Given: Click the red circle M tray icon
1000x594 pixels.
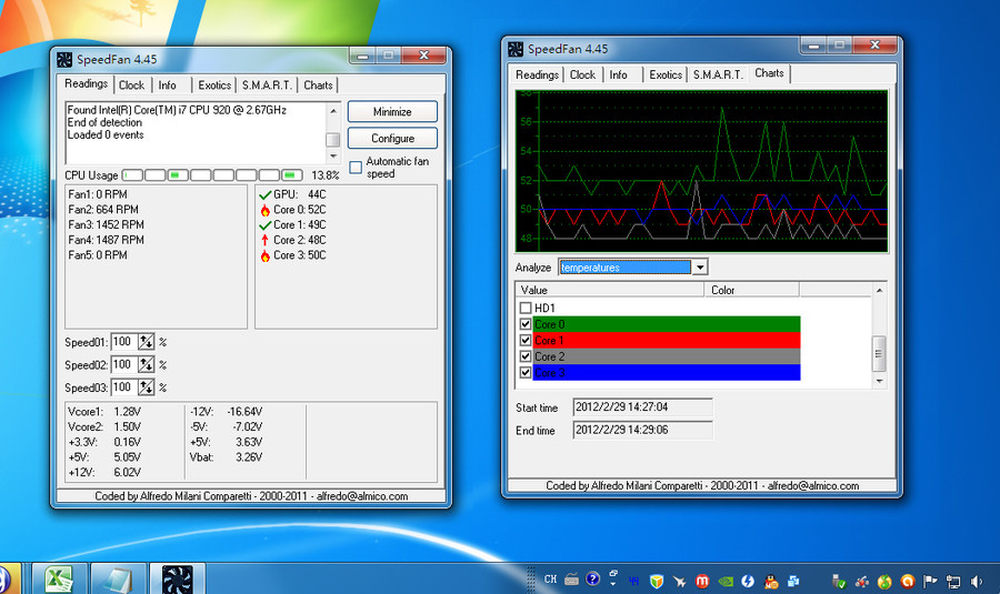Looking at the screenshot, I should (702, 581).
